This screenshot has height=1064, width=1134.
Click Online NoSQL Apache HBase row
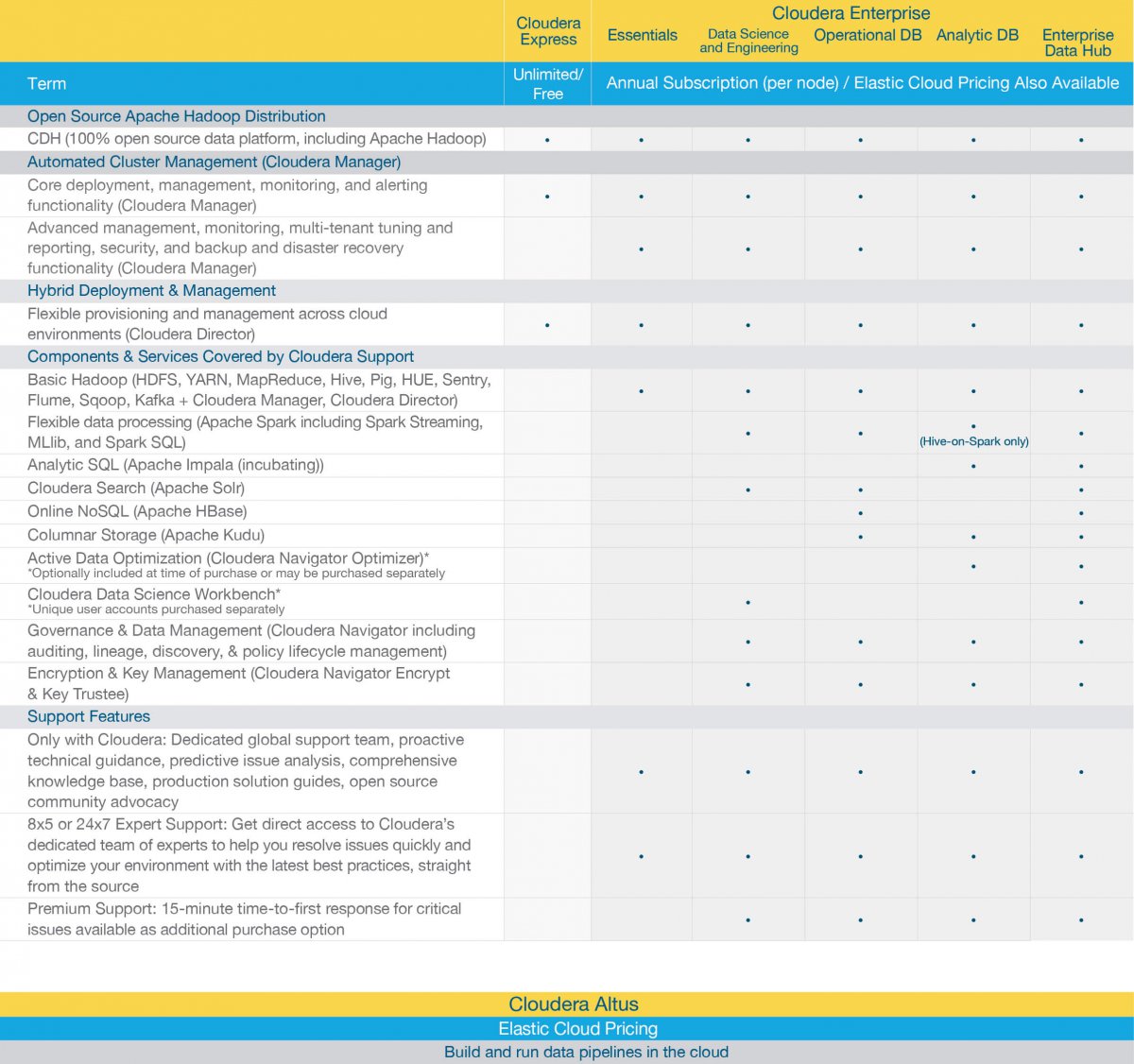tap(137, 511)
